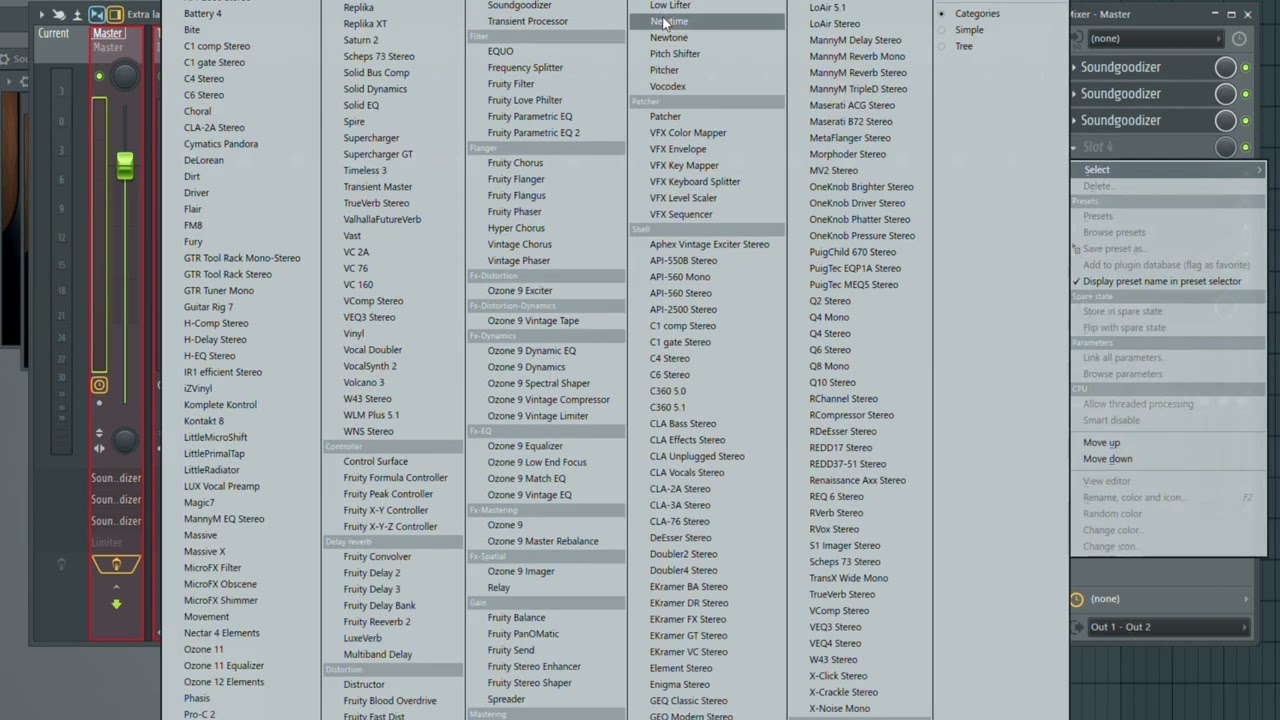
Task: Click the Master track pan knob
Action: 125,76
